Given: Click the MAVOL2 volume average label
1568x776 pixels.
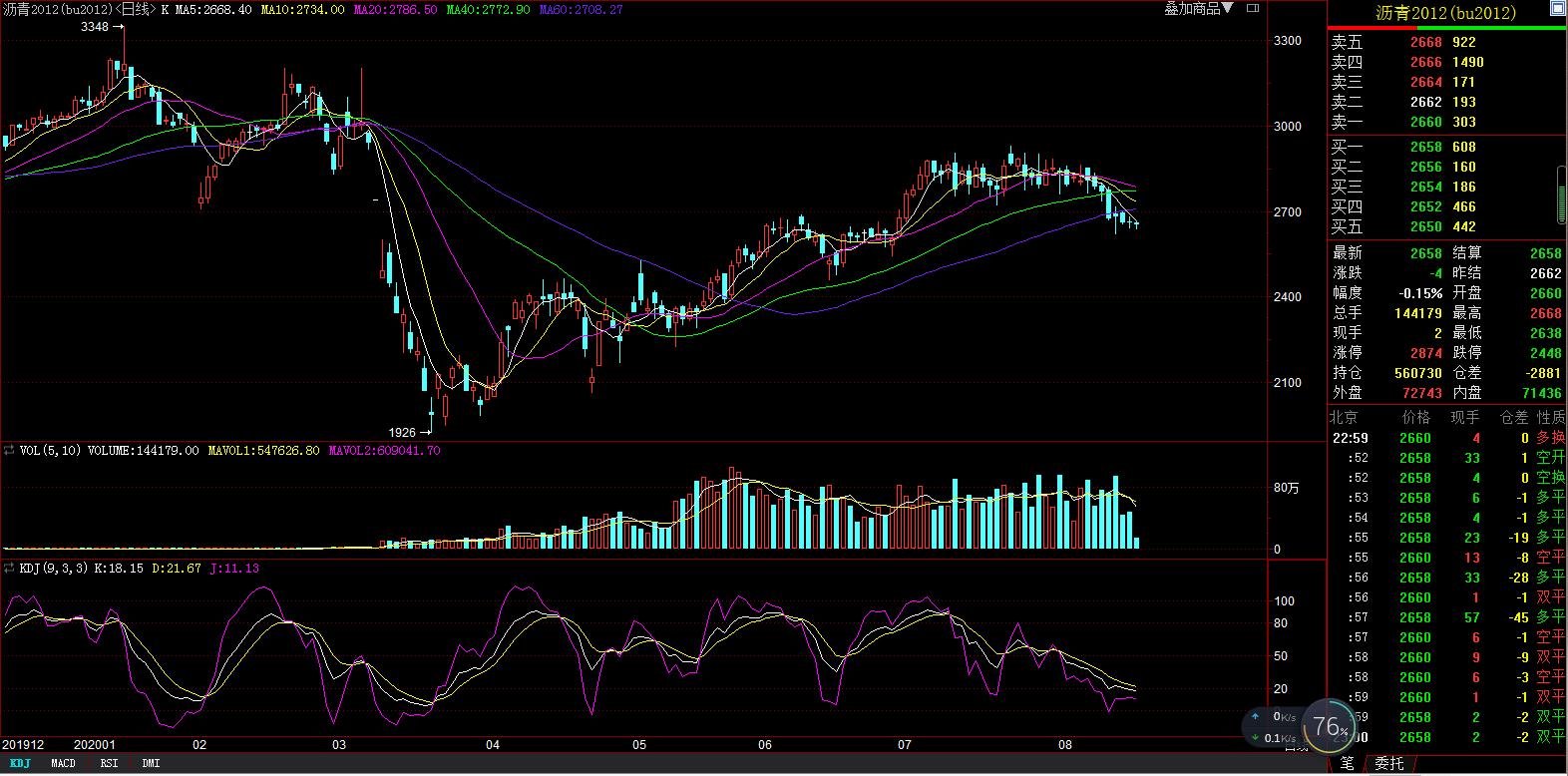Looking at the screenshot, I should tap(384, 451).
